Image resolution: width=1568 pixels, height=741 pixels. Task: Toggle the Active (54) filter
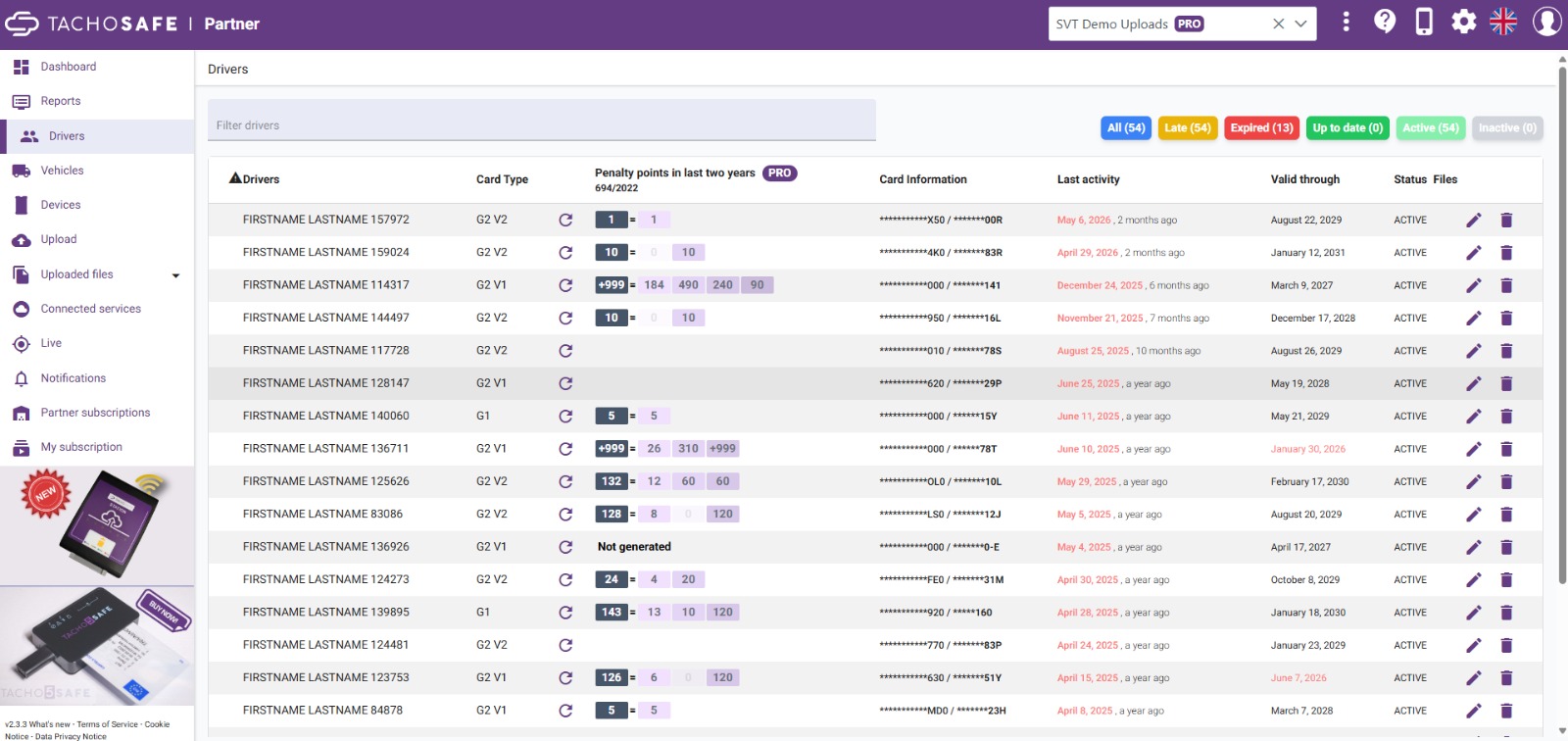click(x=1430, y=128)
